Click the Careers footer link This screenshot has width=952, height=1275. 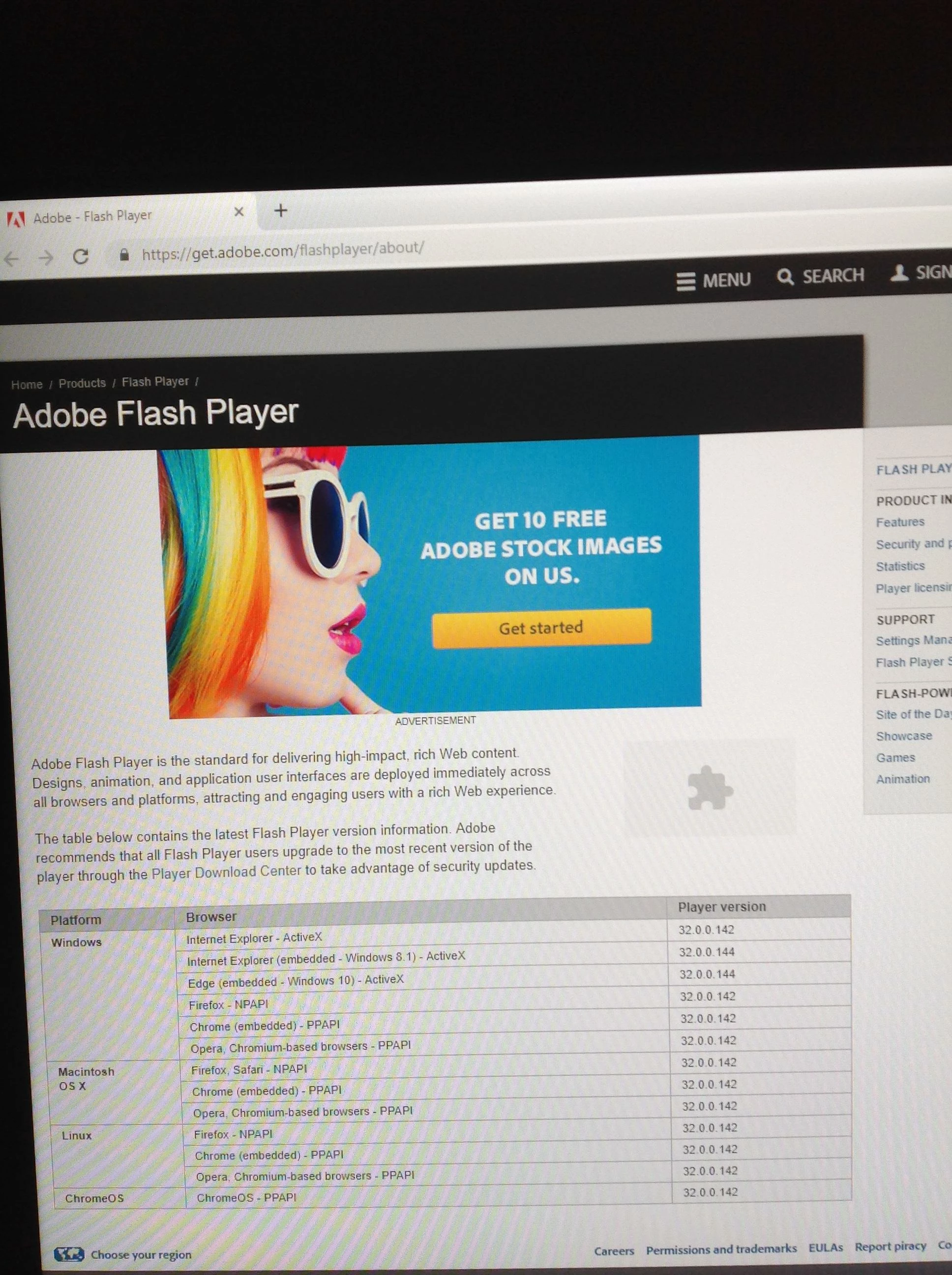(613, 1251)
